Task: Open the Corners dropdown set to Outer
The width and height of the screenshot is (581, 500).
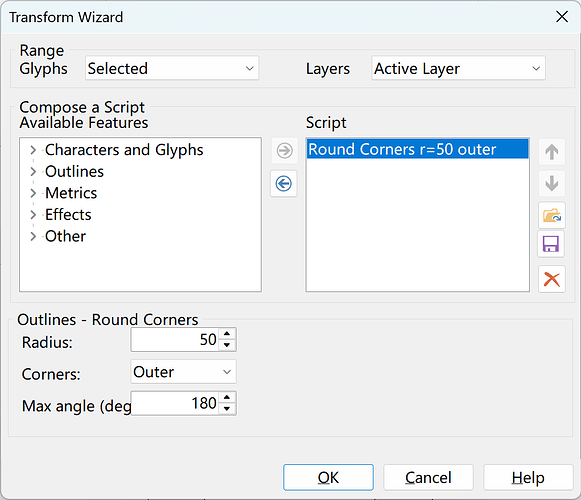Action: click(x=183, y=372)
